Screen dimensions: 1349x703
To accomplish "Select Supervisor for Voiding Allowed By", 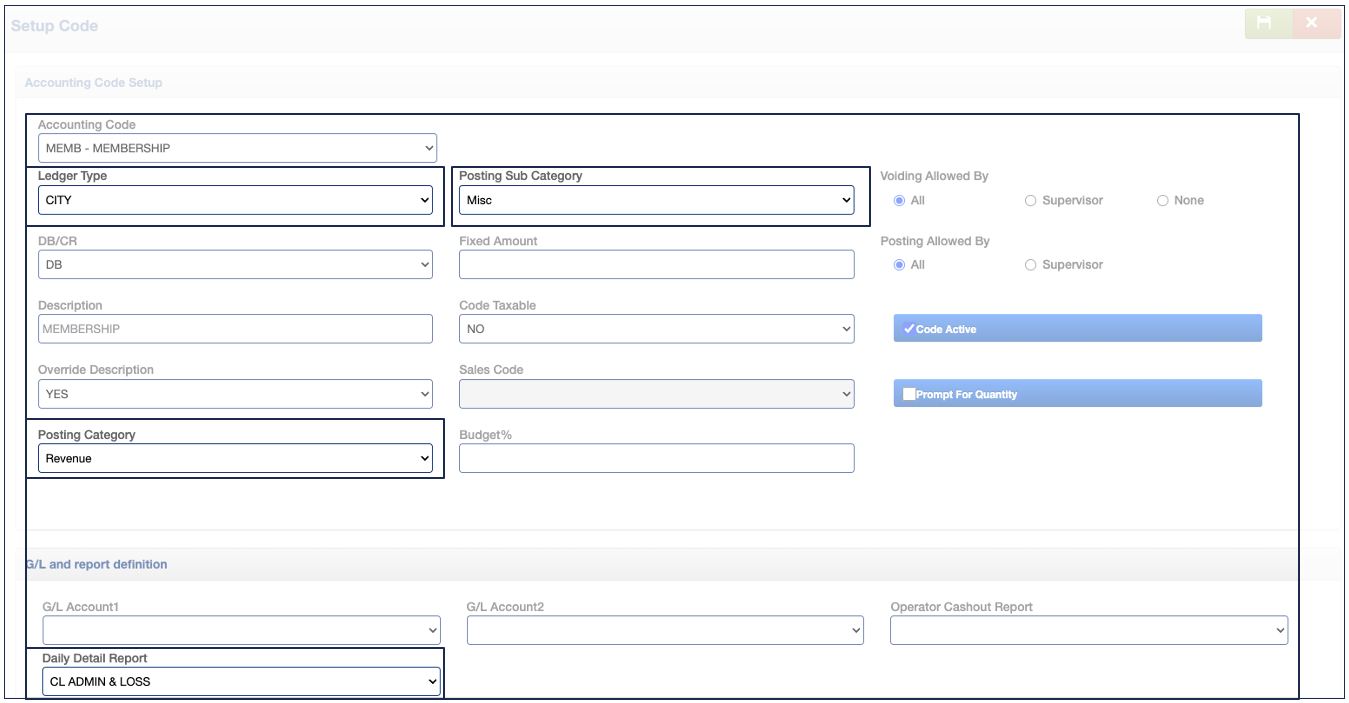I will [1031, 201].
